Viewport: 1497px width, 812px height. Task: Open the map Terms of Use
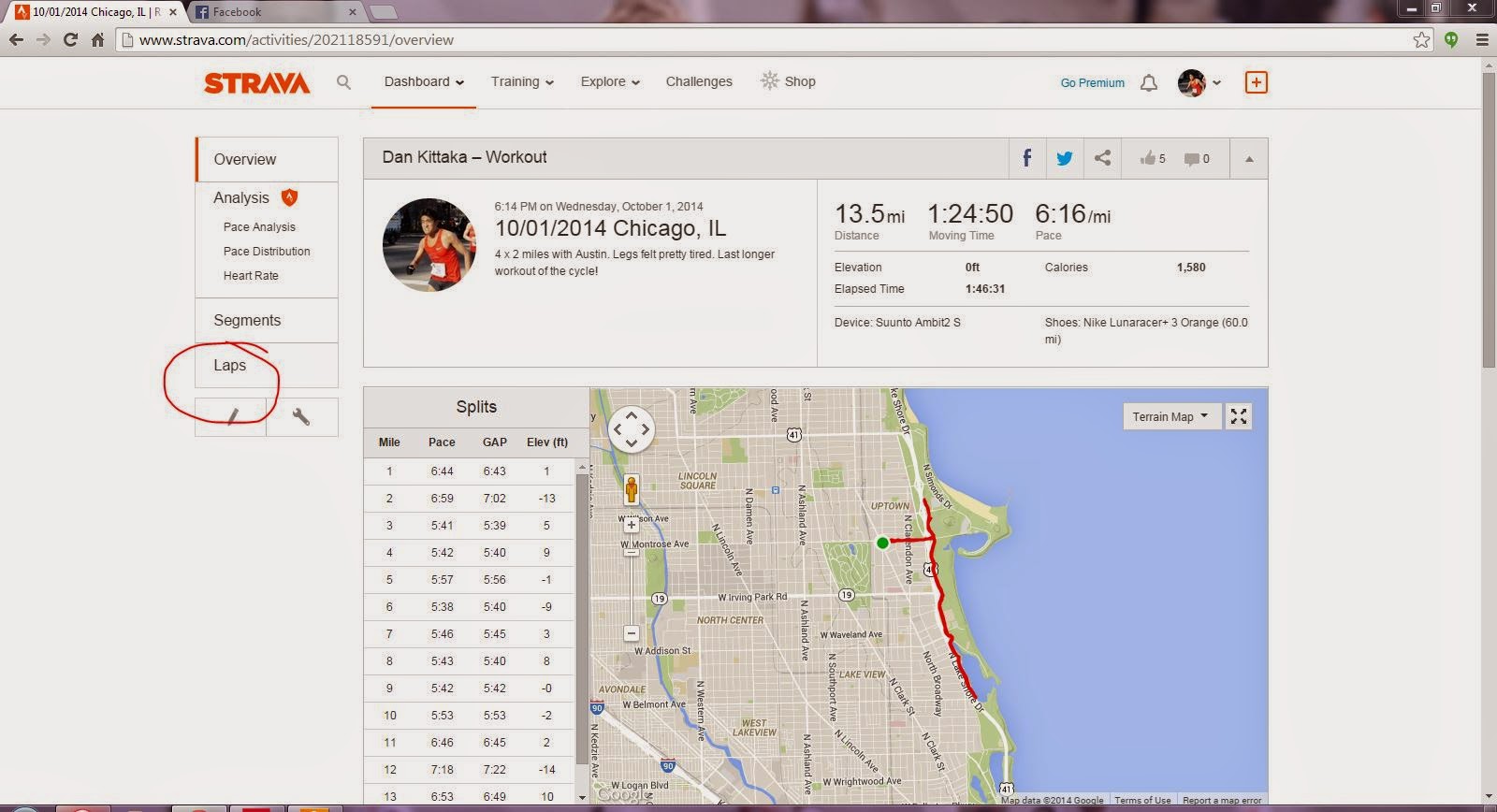1142,801
